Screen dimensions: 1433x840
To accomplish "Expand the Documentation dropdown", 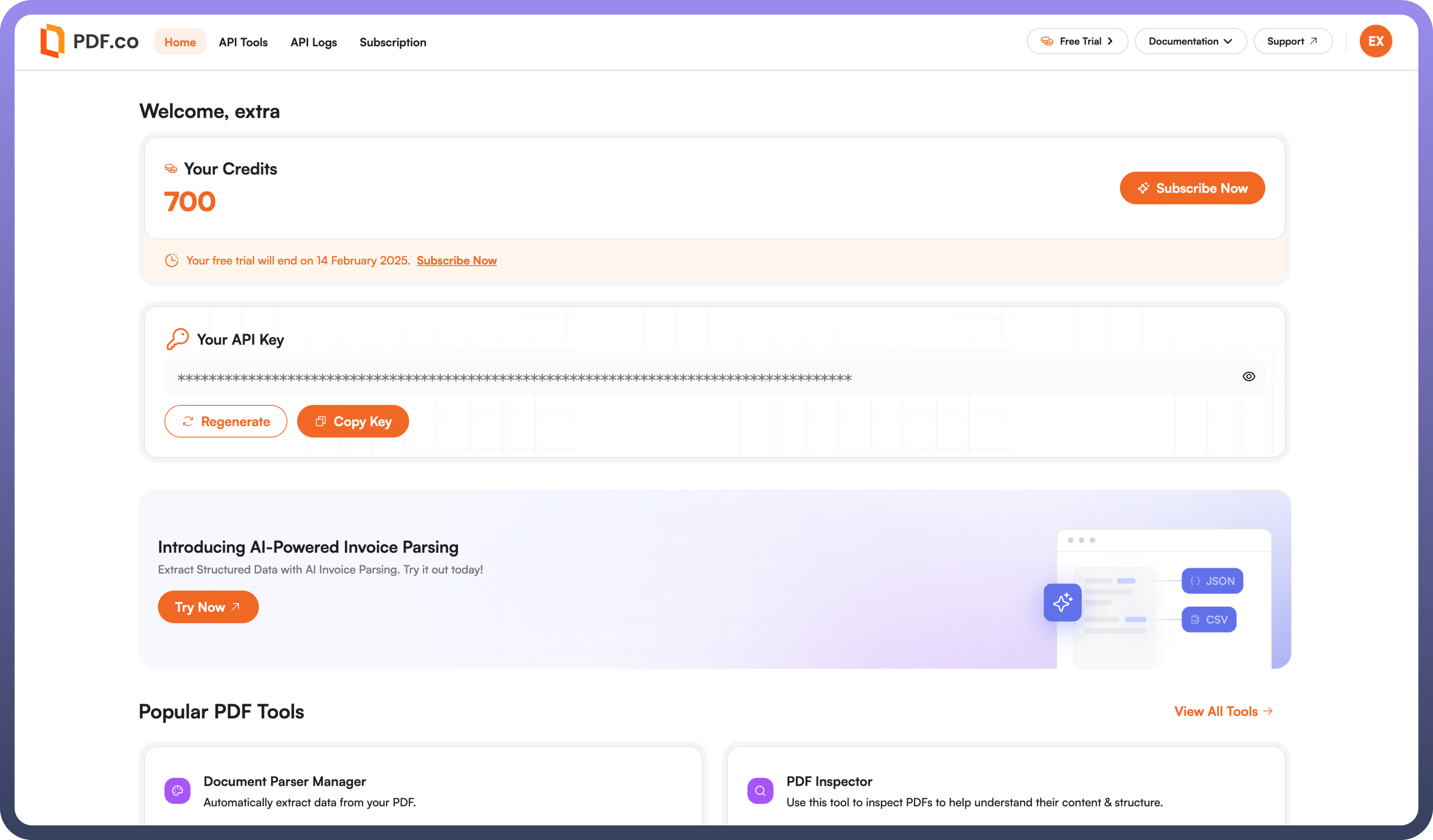I will [1190, 41].
